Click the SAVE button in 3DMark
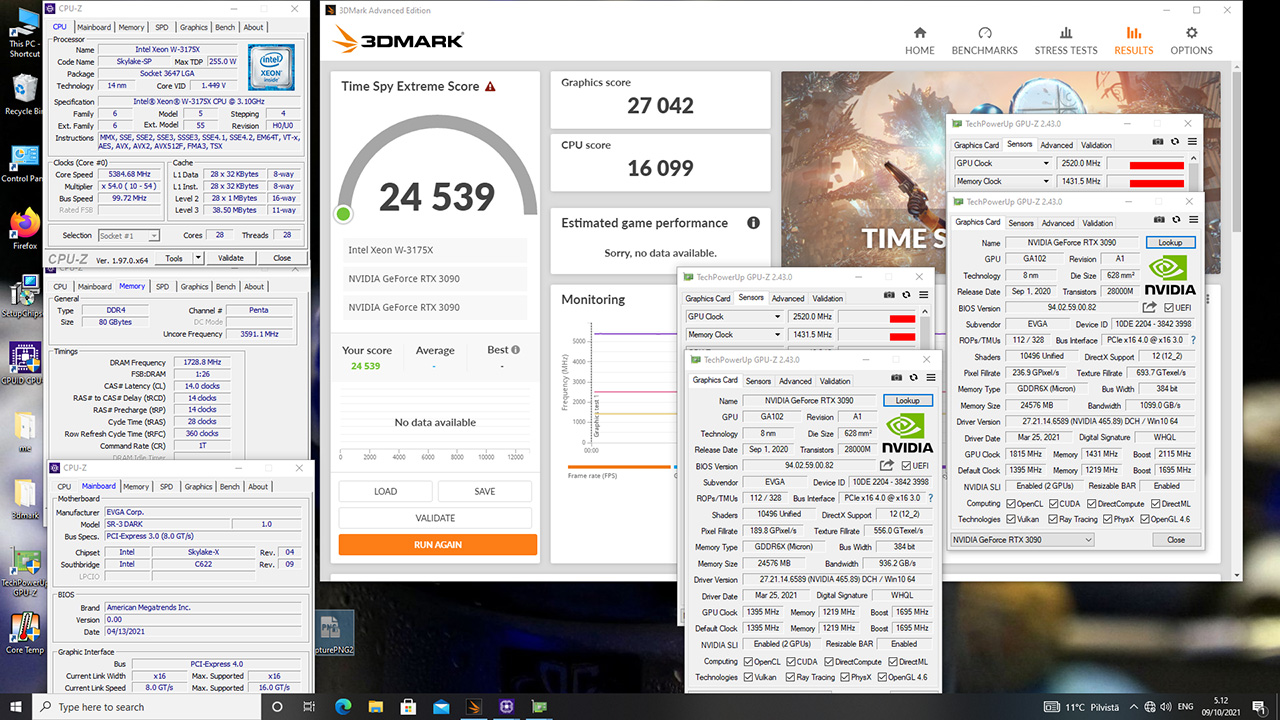This screenshot has width=1280, height=720. pyautogui.click(x=485, y=491)
